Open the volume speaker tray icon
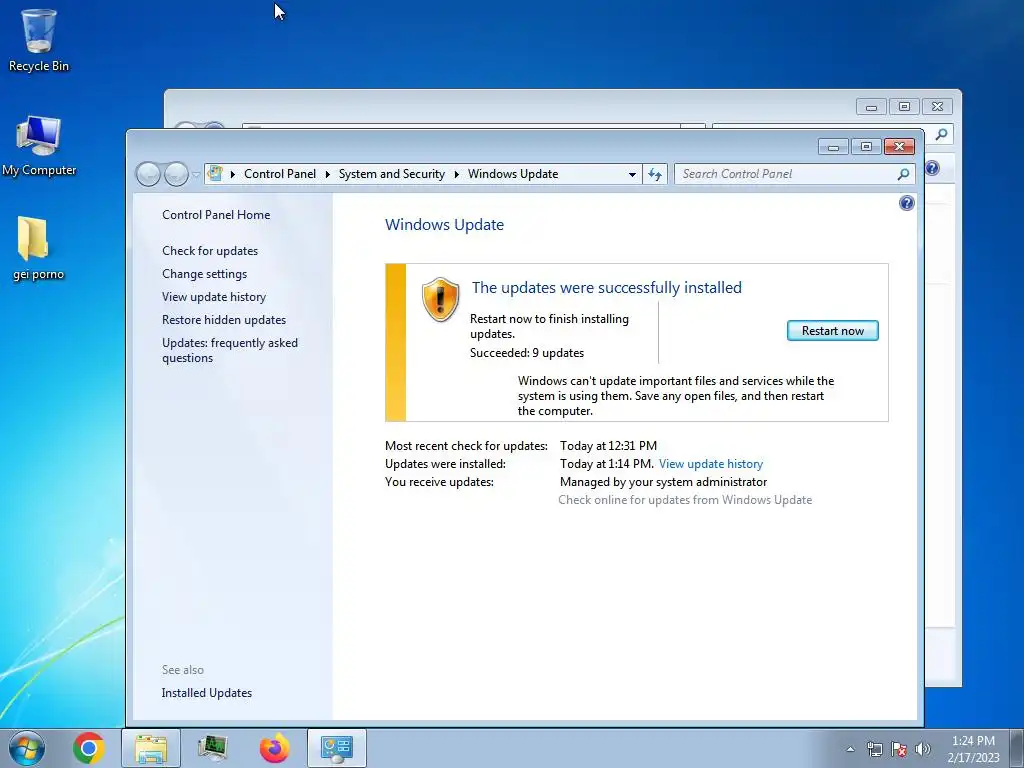Viewport: 1024px width, 768px height. 923,749
